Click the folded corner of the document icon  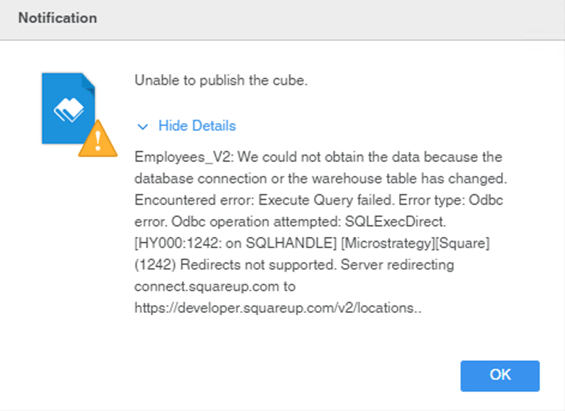(89, 82)
